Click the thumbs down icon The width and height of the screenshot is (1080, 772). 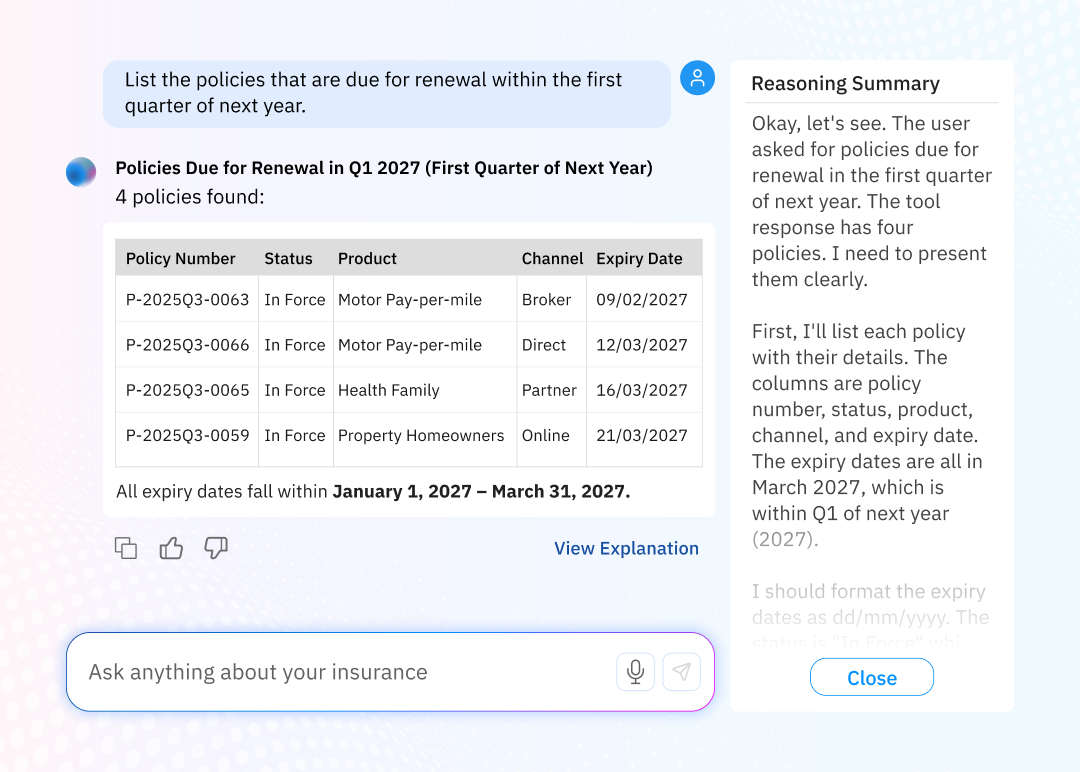click(216, 548)
